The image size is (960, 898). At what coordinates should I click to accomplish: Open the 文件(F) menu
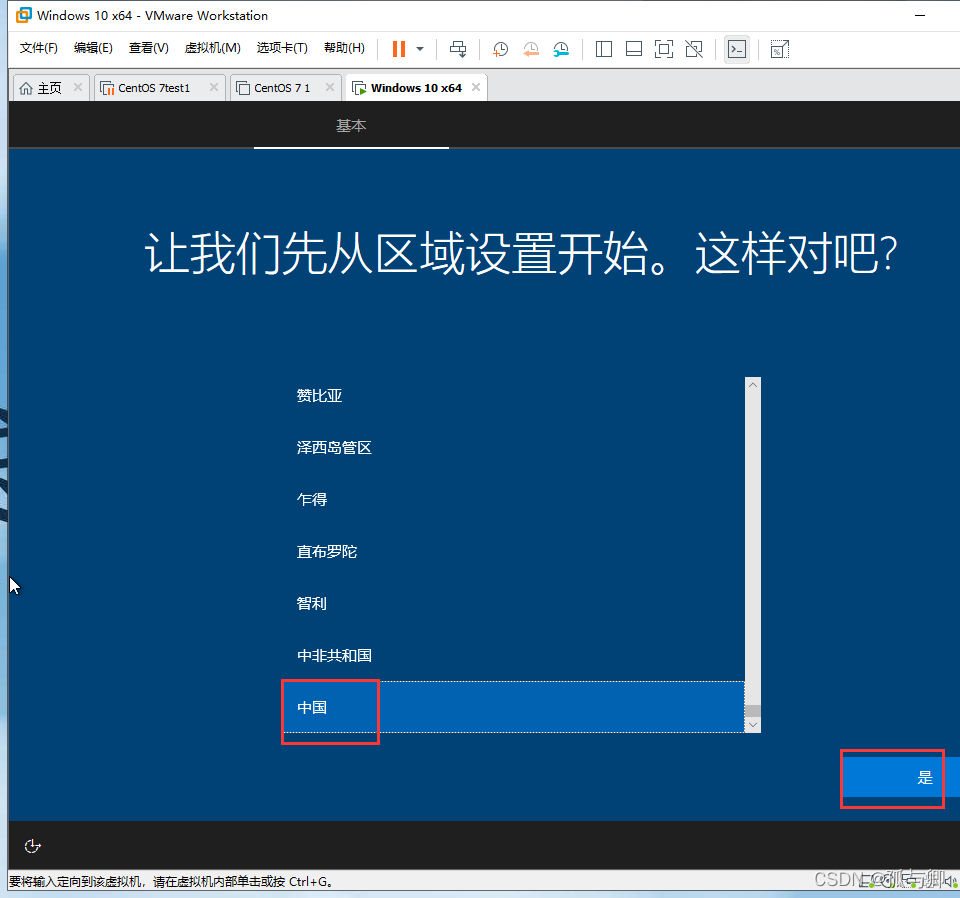(x=39, y=48)
